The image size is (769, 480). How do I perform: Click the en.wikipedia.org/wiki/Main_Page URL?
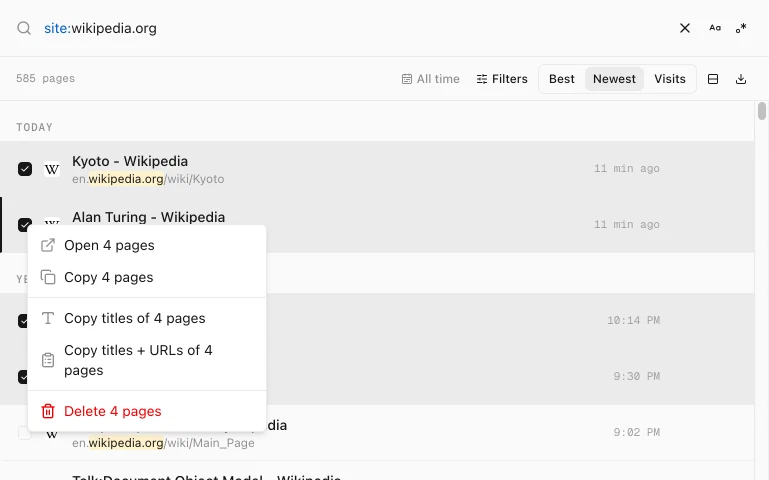[163, 443]
